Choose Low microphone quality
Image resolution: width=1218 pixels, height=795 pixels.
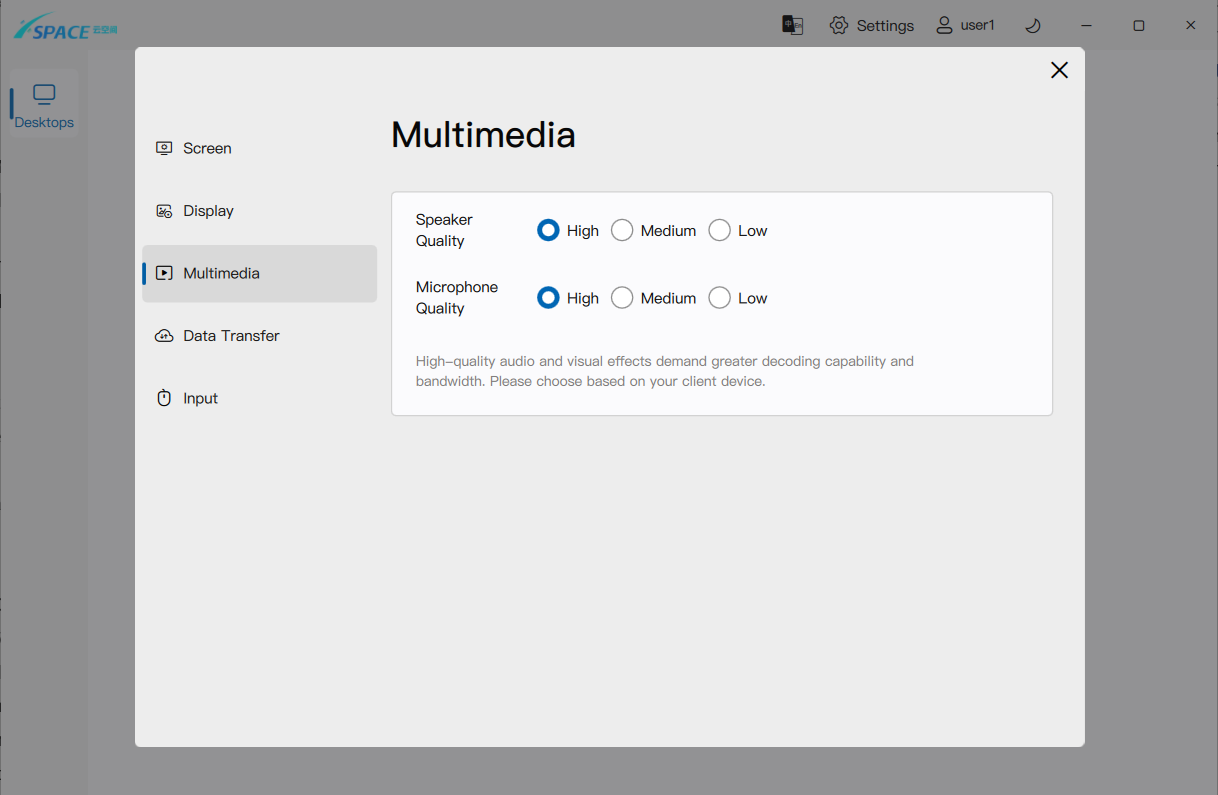719,298
